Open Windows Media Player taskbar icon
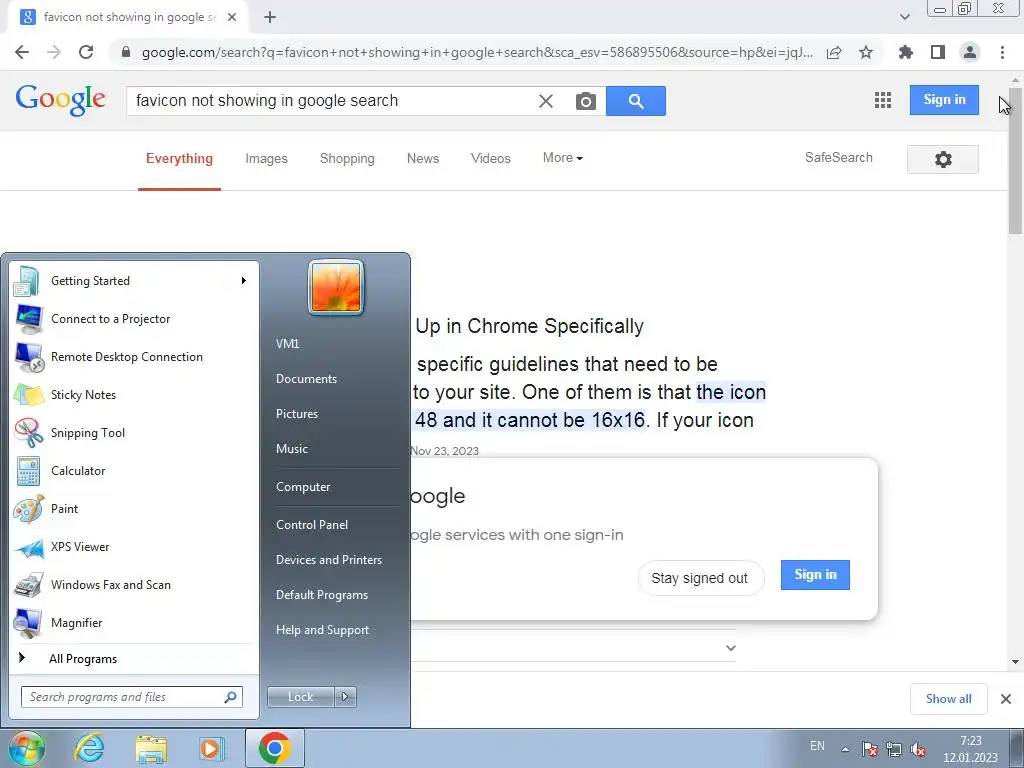The height and width of the screenshot is (768, 1024). (212, 748)
